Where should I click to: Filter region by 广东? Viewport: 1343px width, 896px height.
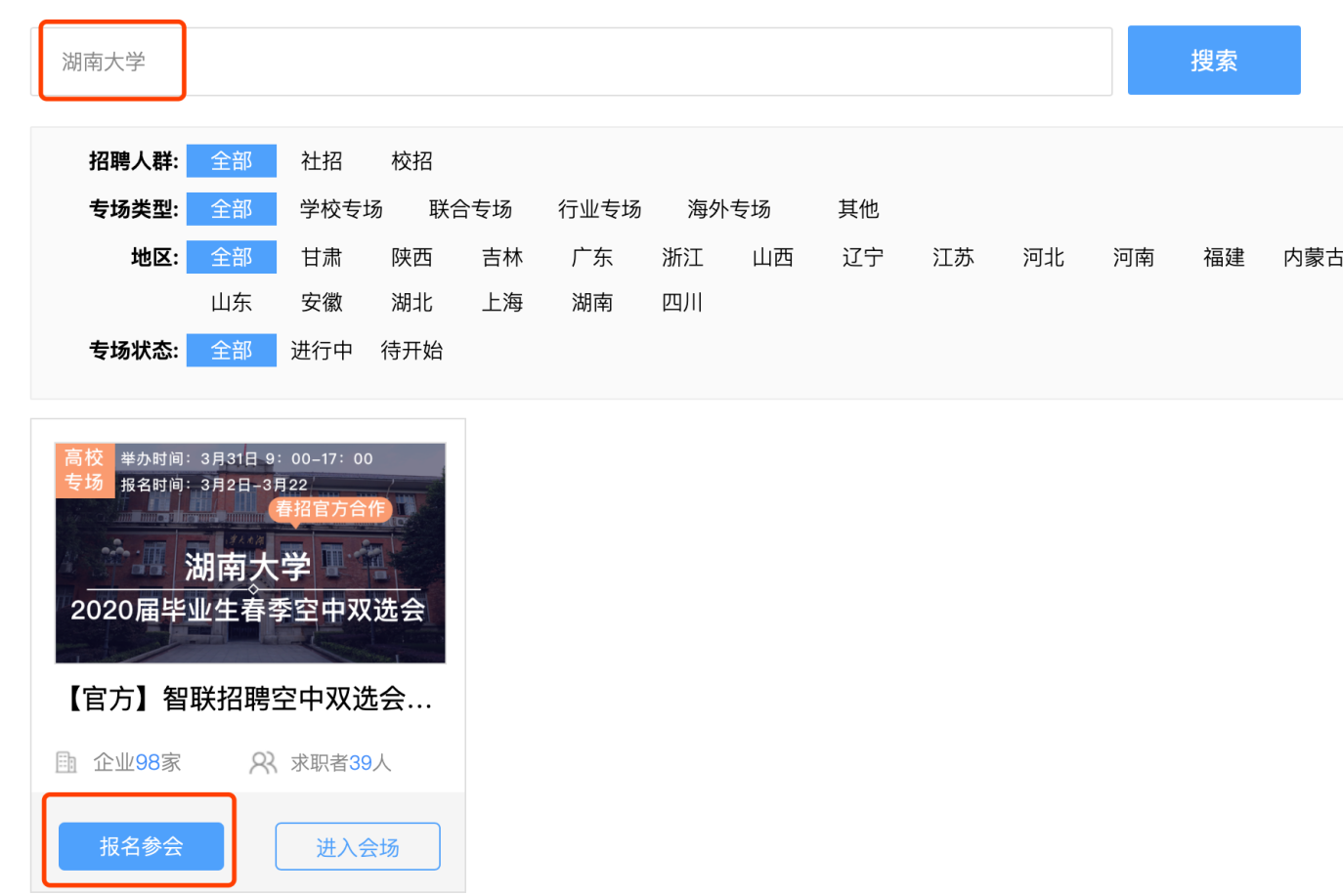click(592, 257)
